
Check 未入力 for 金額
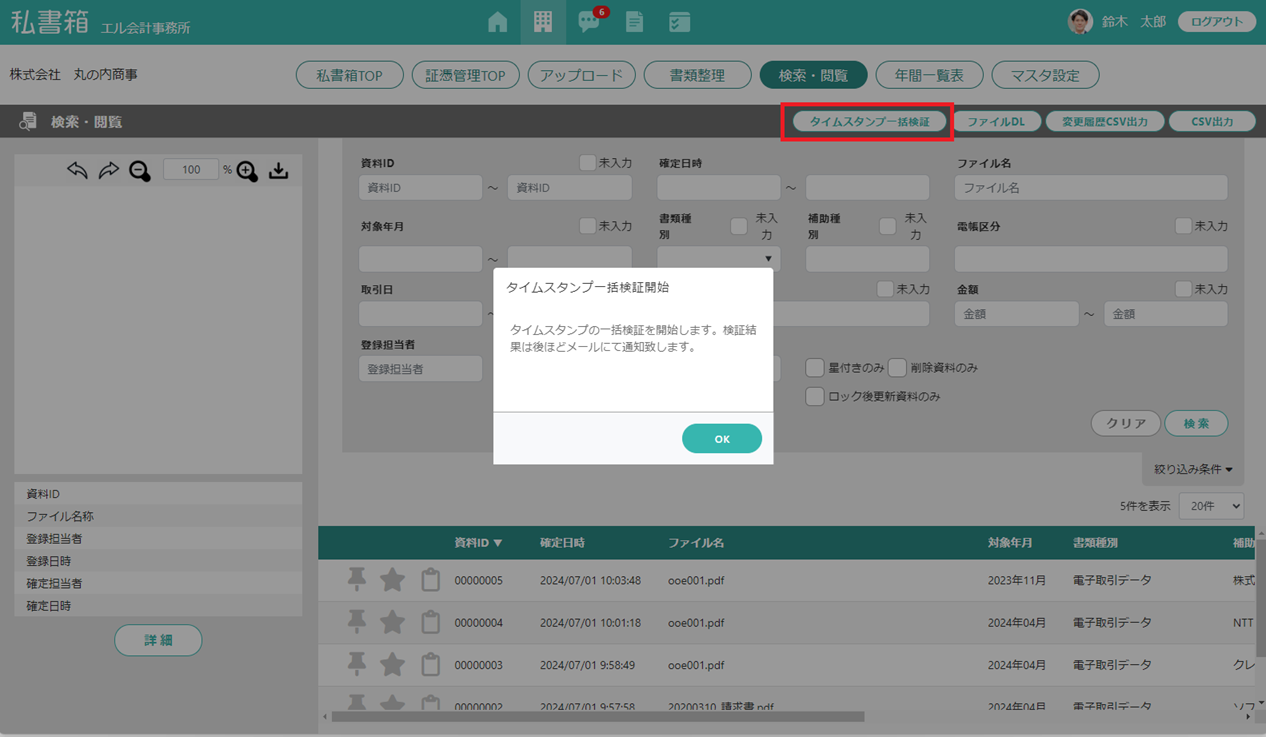(x=1183, y=288)
